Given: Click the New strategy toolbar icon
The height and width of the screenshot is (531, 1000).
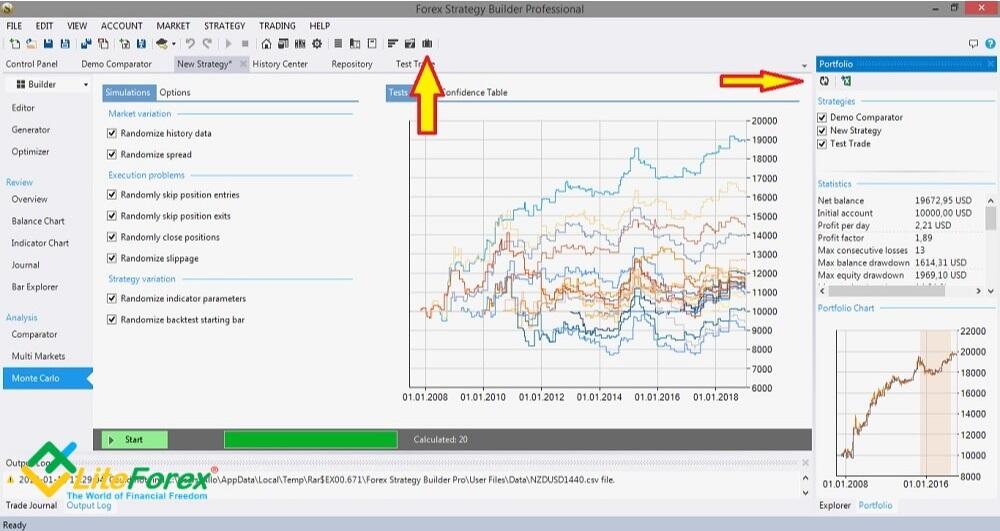Looking at the screenshot, I should pyautogui.click(x=14, y=43).
